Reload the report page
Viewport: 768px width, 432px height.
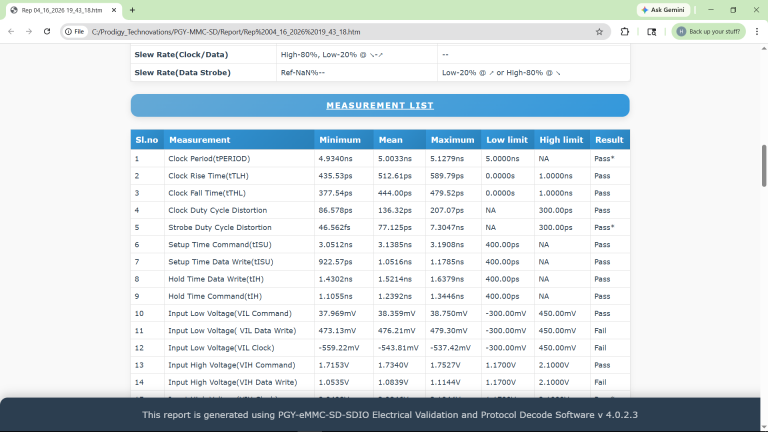point(47,31)
